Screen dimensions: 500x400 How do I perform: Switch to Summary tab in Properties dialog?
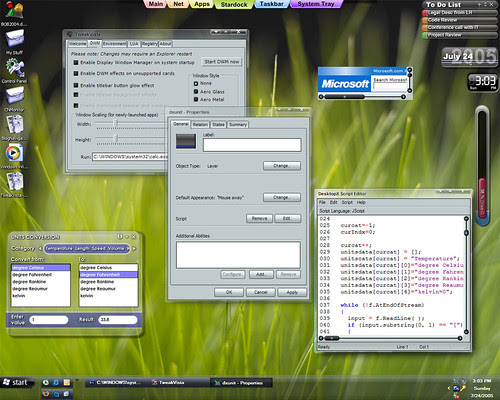238,124
